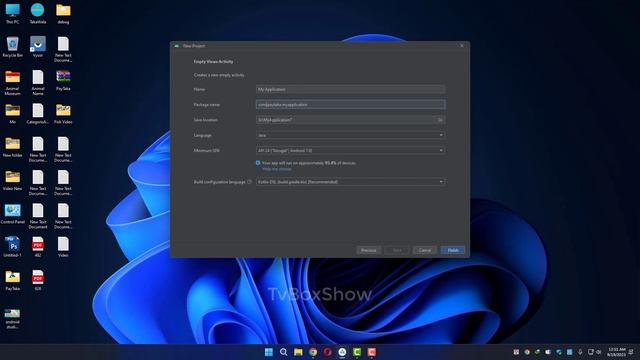Click the Package name field

tap(350, 104)
